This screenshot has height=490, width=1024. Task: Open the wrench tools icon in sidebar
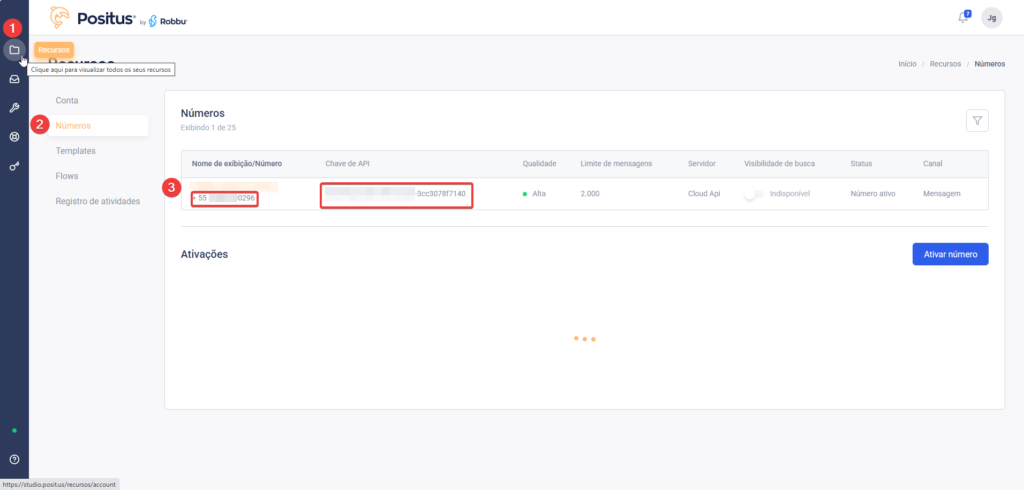[x=14, y=108]
